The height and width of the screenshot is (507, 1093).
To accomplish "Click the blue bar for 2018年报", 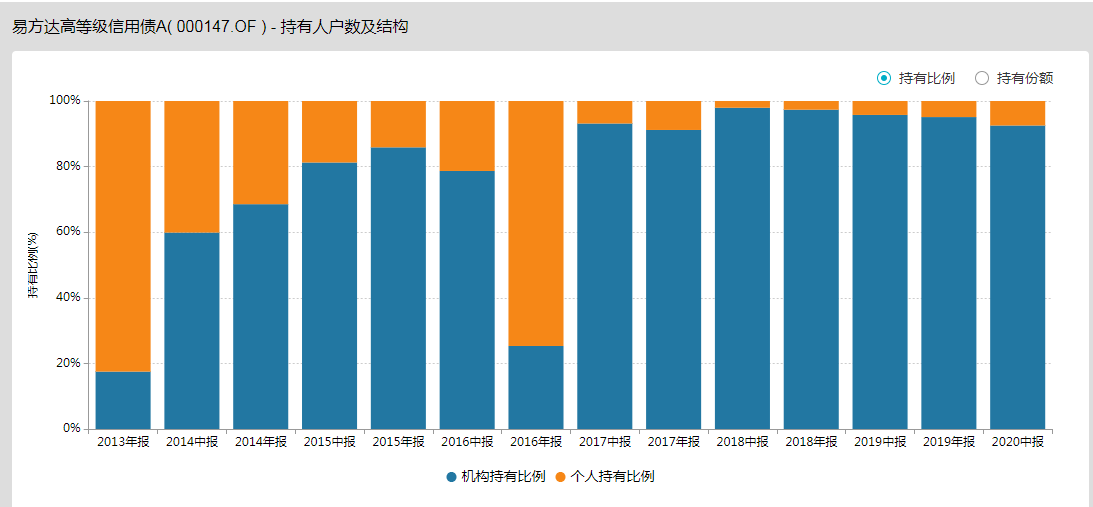I will pyautogui.click(x=811, y=269).
